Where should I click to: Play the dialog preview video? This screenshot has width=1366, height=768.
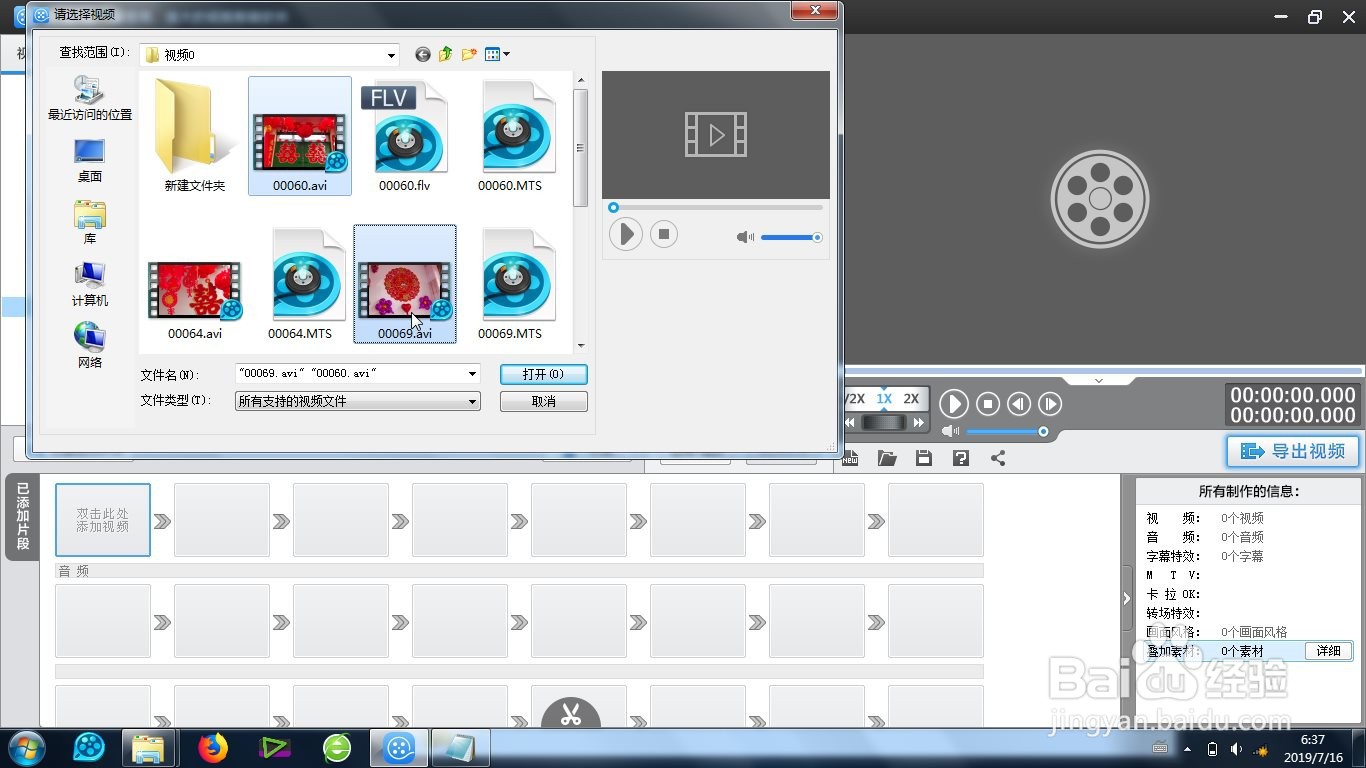click(x=626, y=235)
